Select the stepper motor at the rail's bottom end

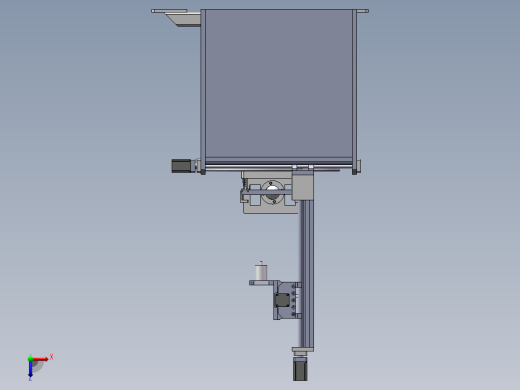pos(300,369)
